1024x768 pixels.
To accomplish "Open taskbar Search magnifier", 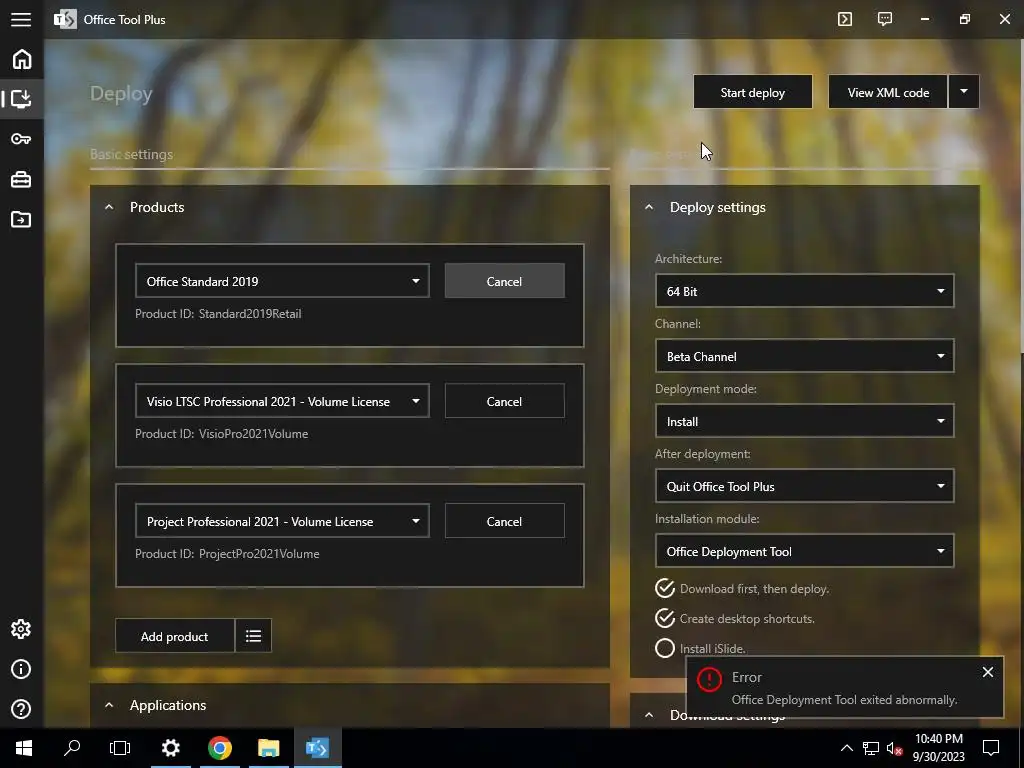I will coord(72,748).
